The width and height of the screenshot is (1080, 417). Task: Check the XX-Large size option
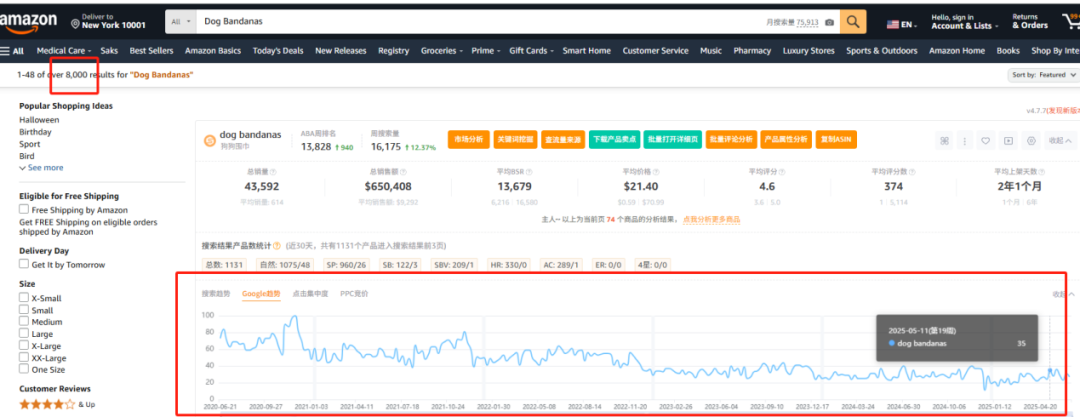pyautogui.click(x=24, y=357)
